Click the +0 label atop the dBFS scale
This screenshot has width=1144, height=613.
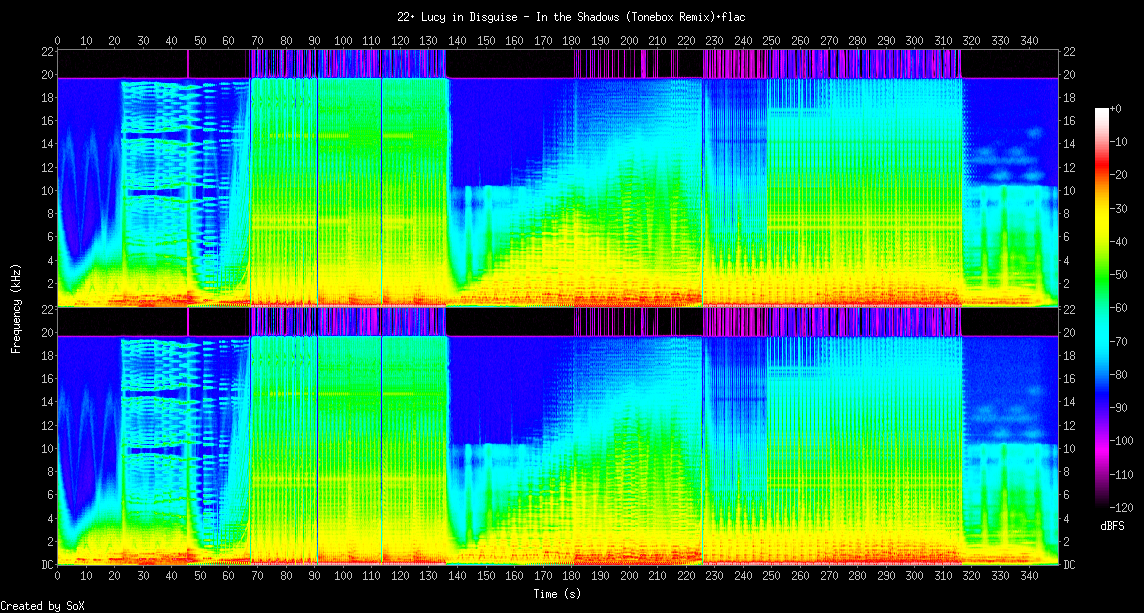pos(1117,109)
